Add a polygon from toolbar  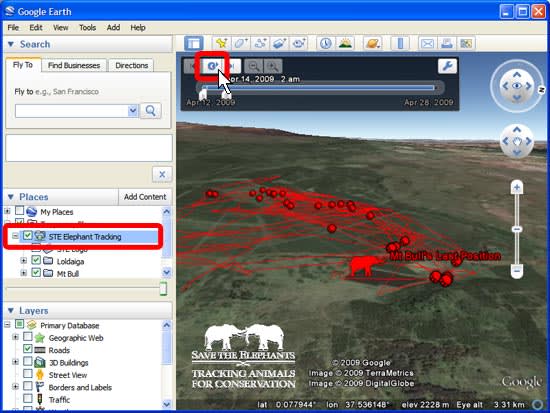(241, 44)
